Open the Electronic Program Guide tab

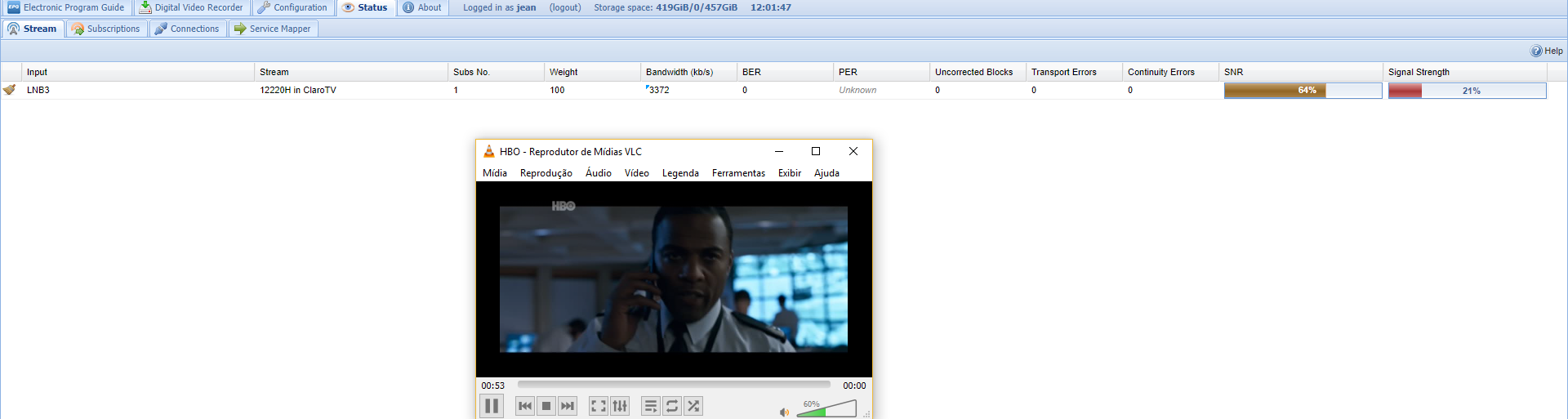66,7
